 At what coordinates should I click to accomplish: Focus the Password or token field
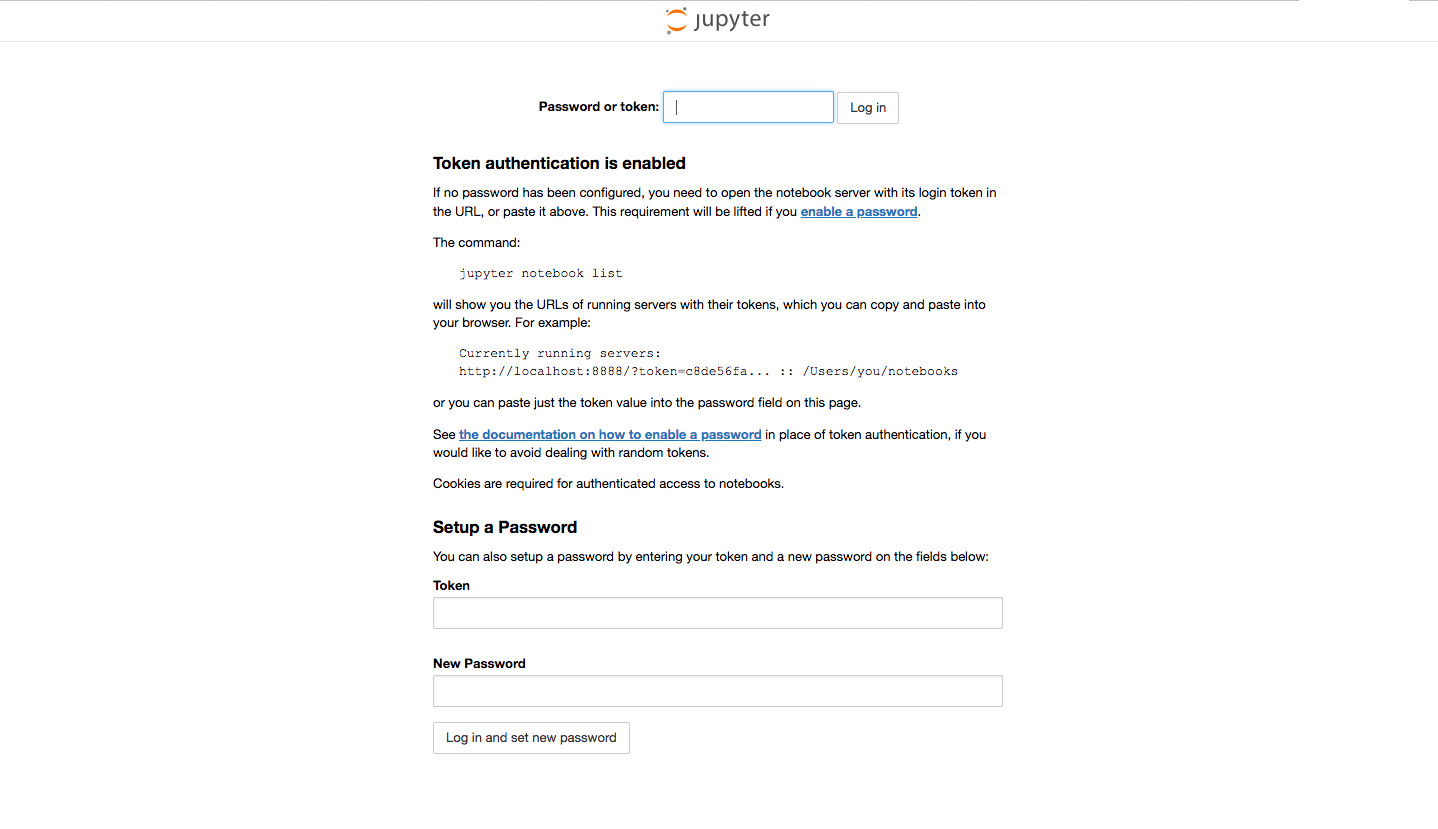(748, 107)
